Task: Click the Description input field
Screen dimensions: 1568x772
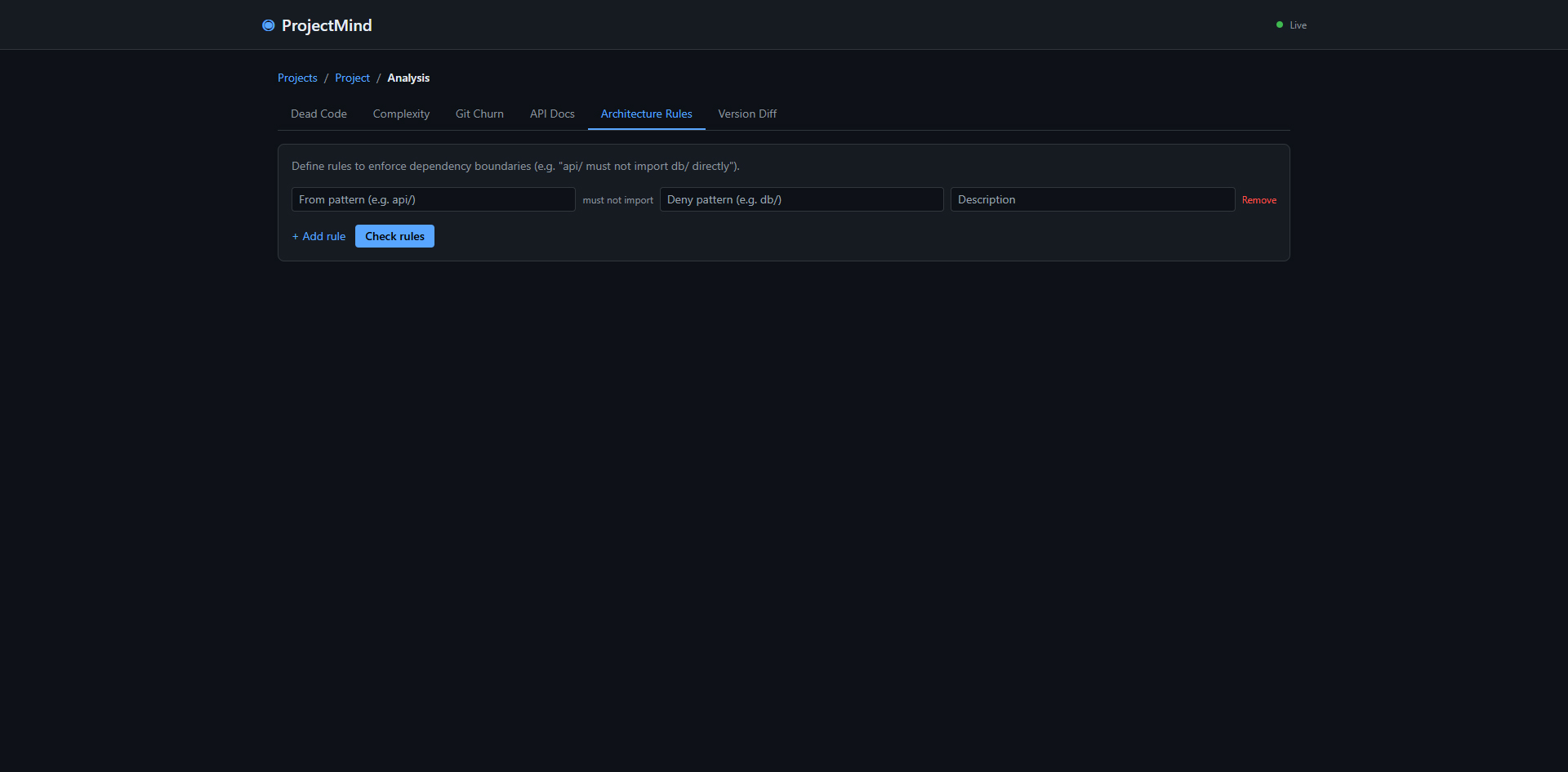Action: [x=1092, y=199]
